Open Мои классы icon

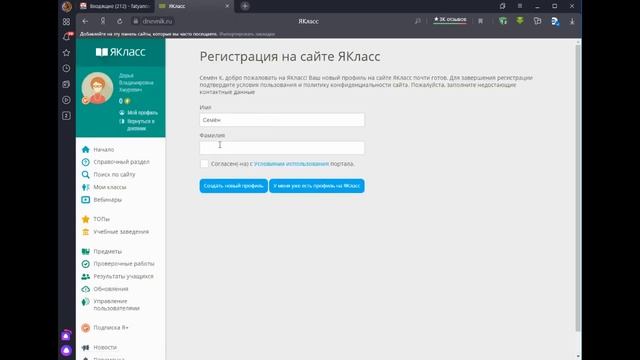85,187
